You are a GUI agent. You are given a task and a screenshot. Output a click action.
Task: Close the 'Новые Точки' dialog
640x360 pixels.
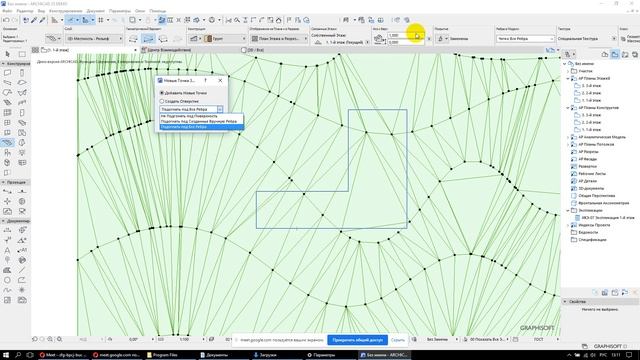pos(220,80)
